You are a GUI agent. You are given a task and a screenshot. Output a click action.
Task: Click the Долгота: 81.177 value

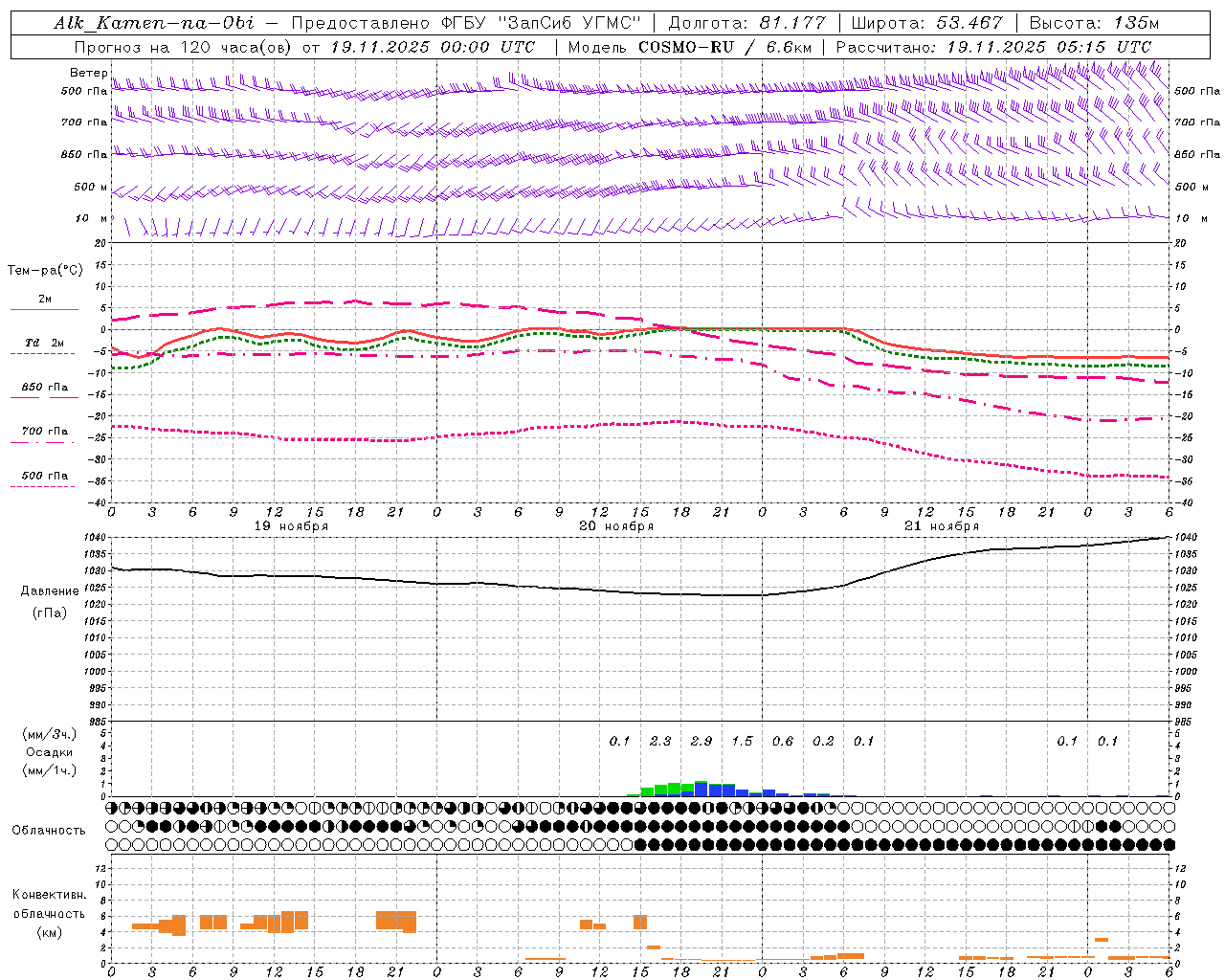746,23
